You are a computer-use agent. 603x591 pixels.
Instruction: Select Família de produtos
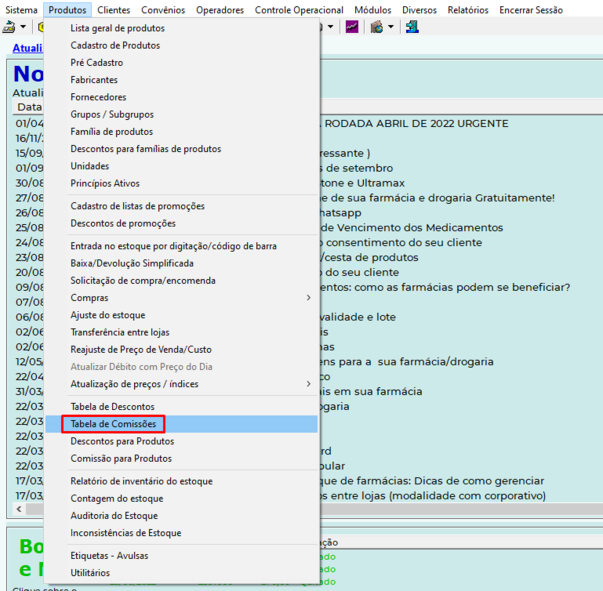pyautogui.click(x=182, y=132)
